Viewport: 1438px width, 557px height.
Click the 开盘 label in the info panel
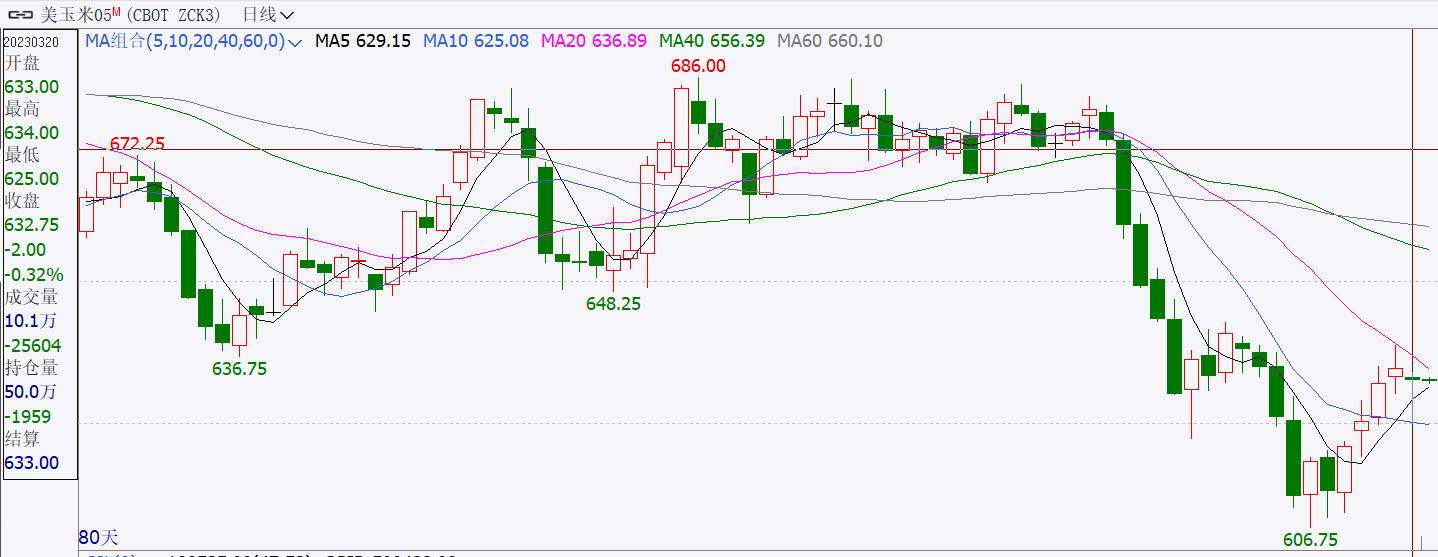tap(23, 63)
